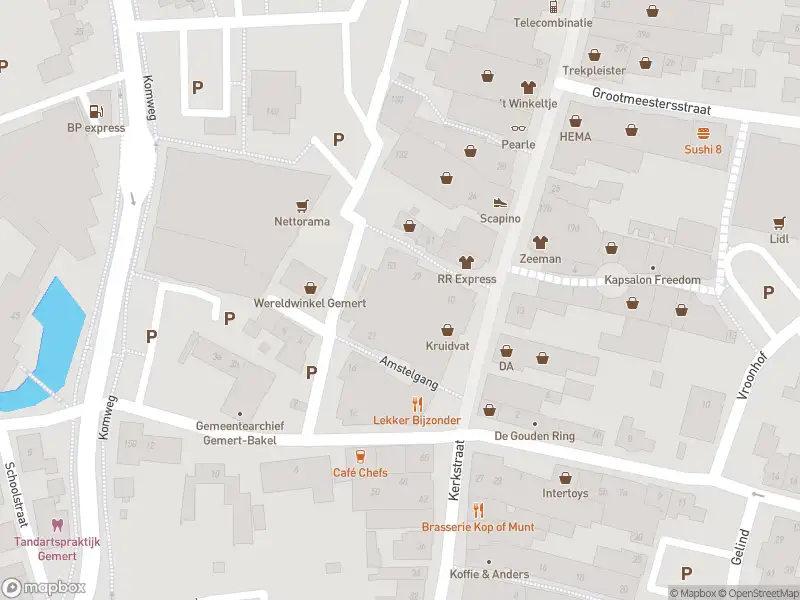Click the Gemeentearchief Gemert-Bakel label

click(x=238, y=433)
